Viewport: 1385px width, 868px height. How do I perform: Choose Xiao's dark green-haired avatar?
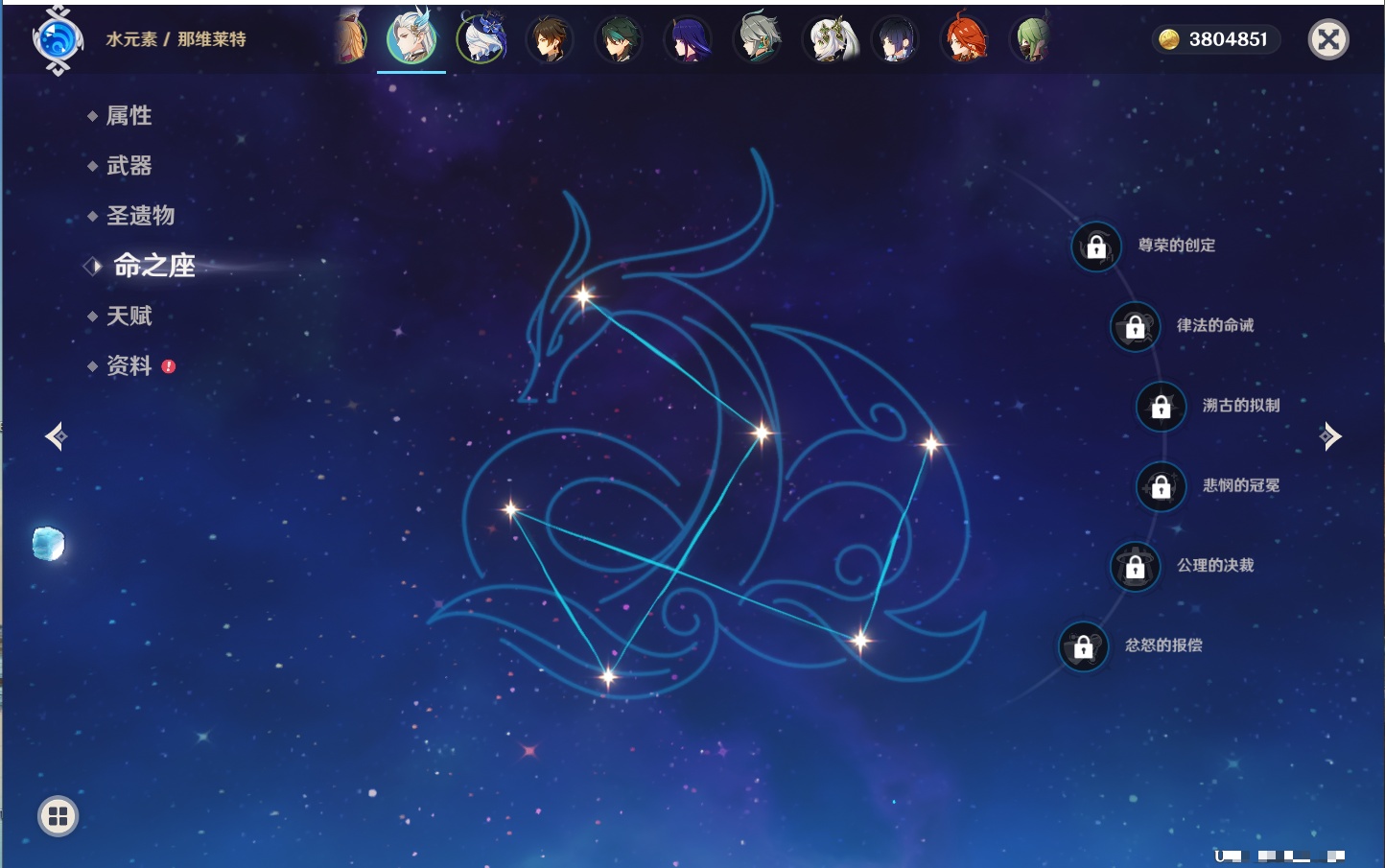point(619,40)
